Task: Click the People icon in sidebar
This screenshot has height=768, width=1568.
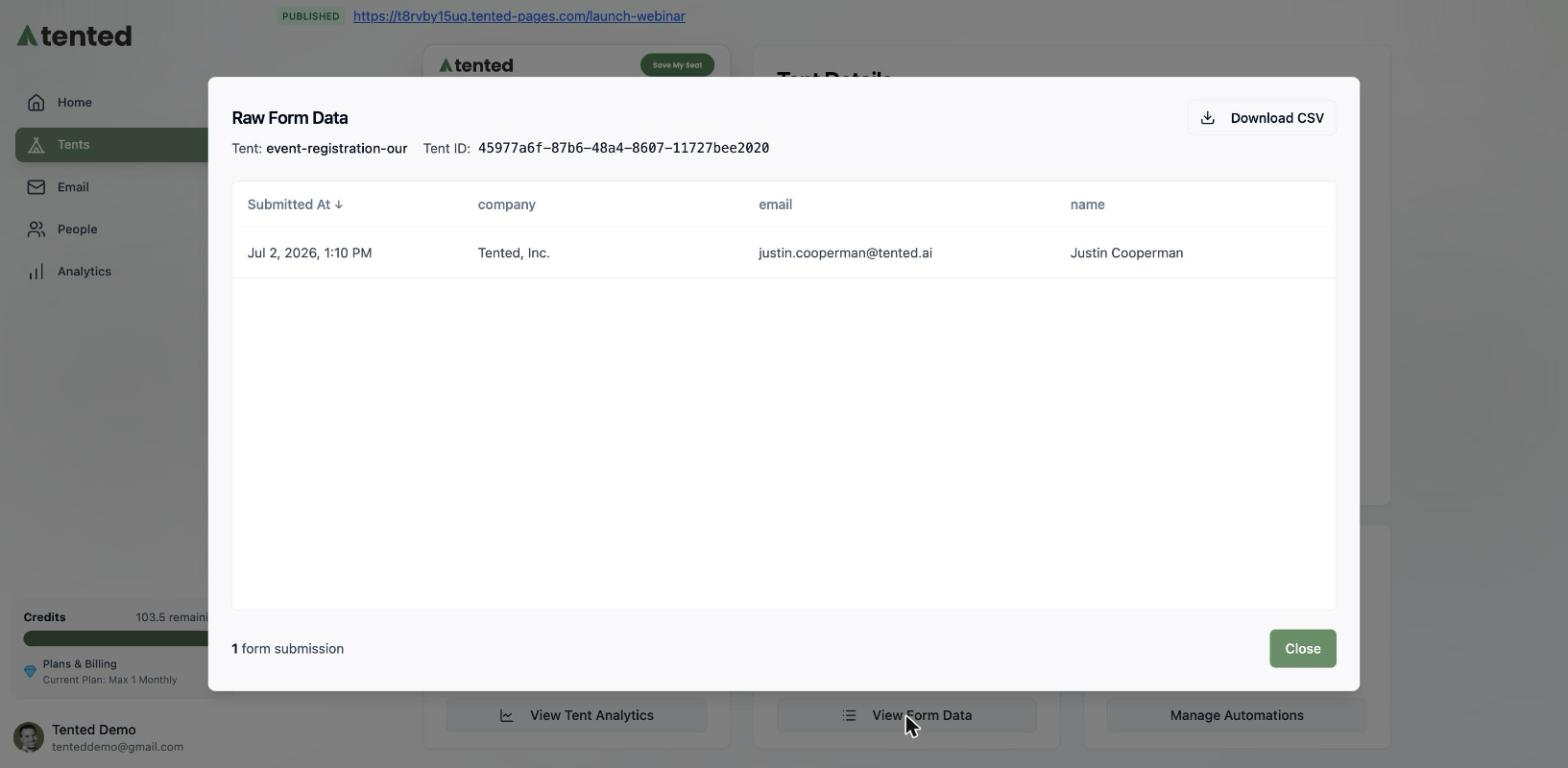Action: coord(36,229)
